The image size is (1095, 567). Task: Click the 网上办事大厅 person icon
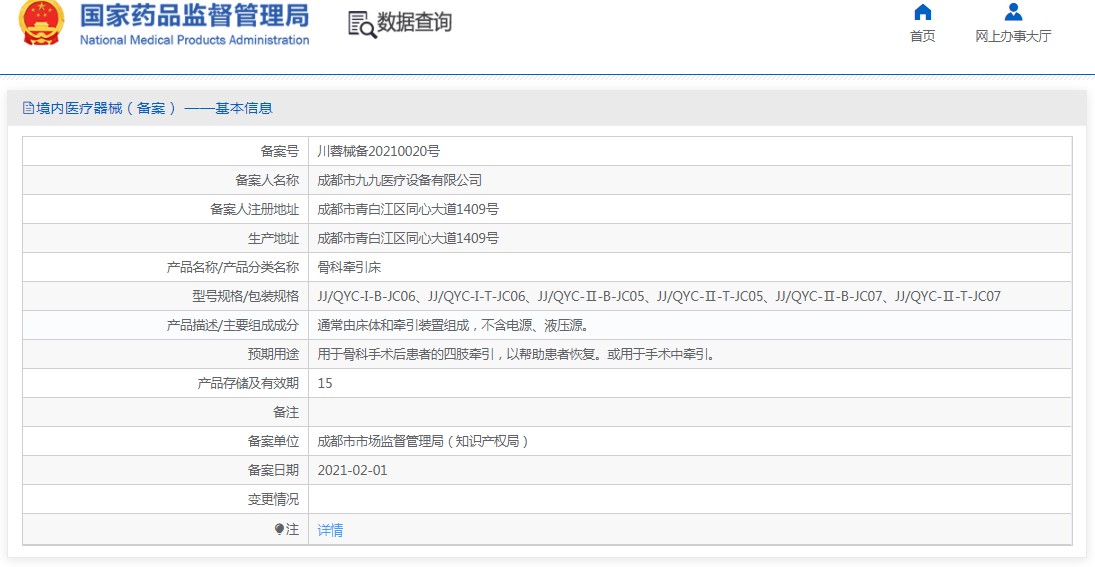point(1013,12)
